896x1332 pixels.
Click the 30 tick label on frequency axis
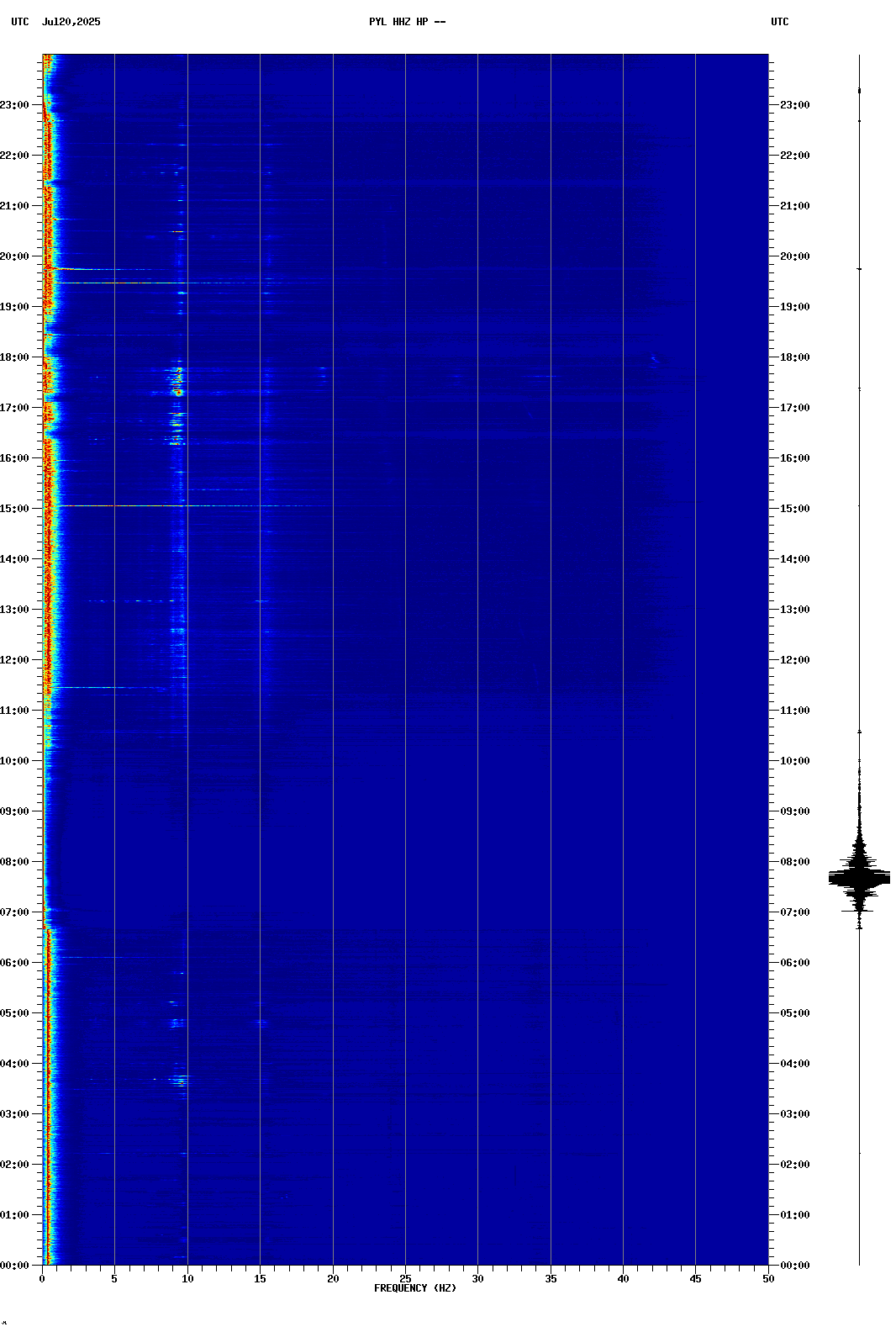click(x=477, y=1279)
